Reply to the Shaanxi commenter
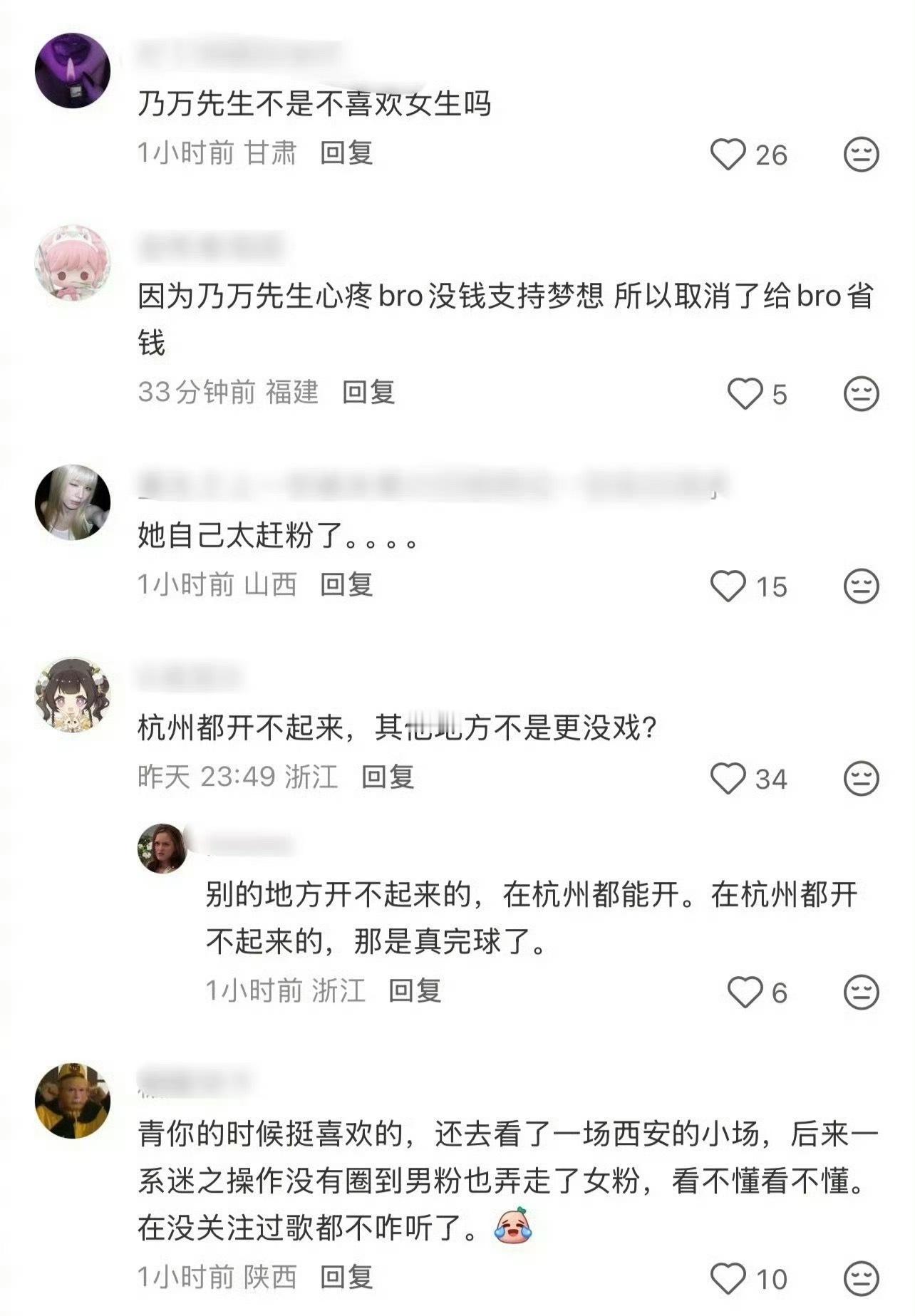The width and height of the screenshot is (915, 1316). click(346, 1278)
